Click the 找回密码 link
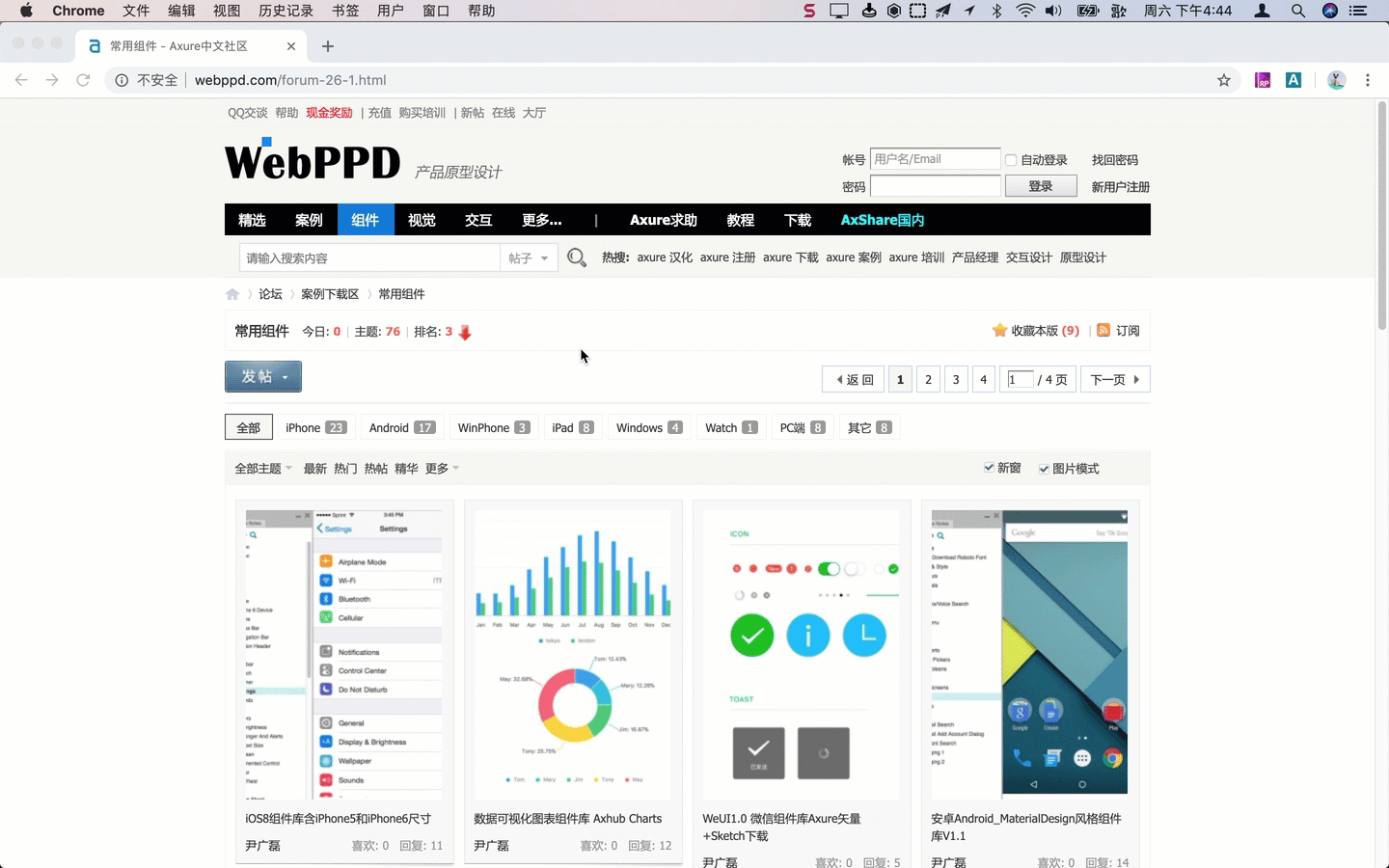 (1115, 160)
